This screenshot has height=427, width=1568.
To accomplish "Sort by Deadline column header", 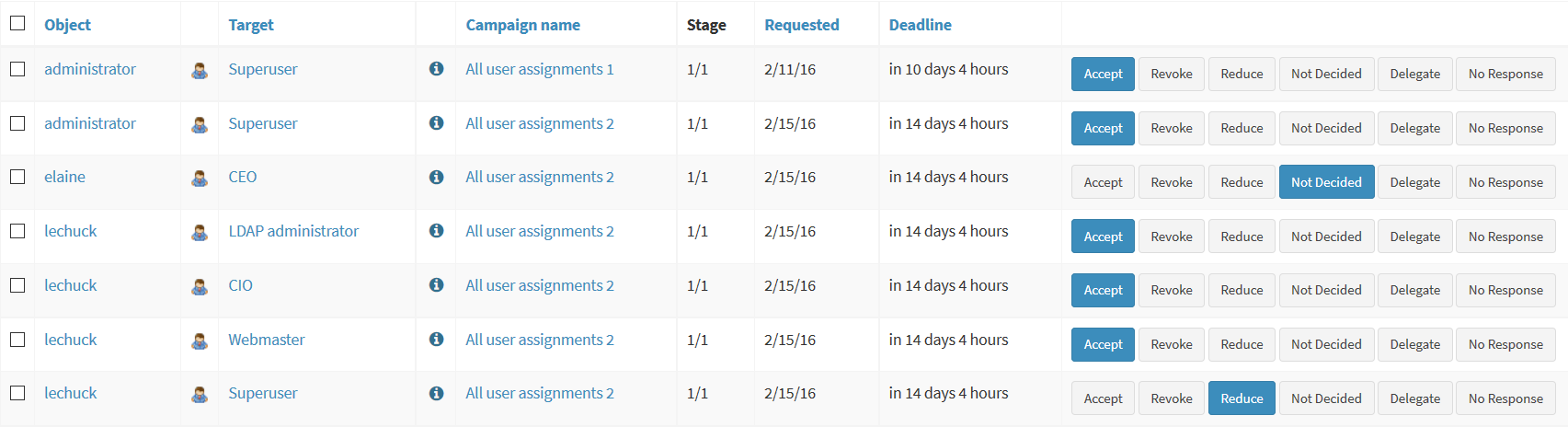I will (920, 25).
